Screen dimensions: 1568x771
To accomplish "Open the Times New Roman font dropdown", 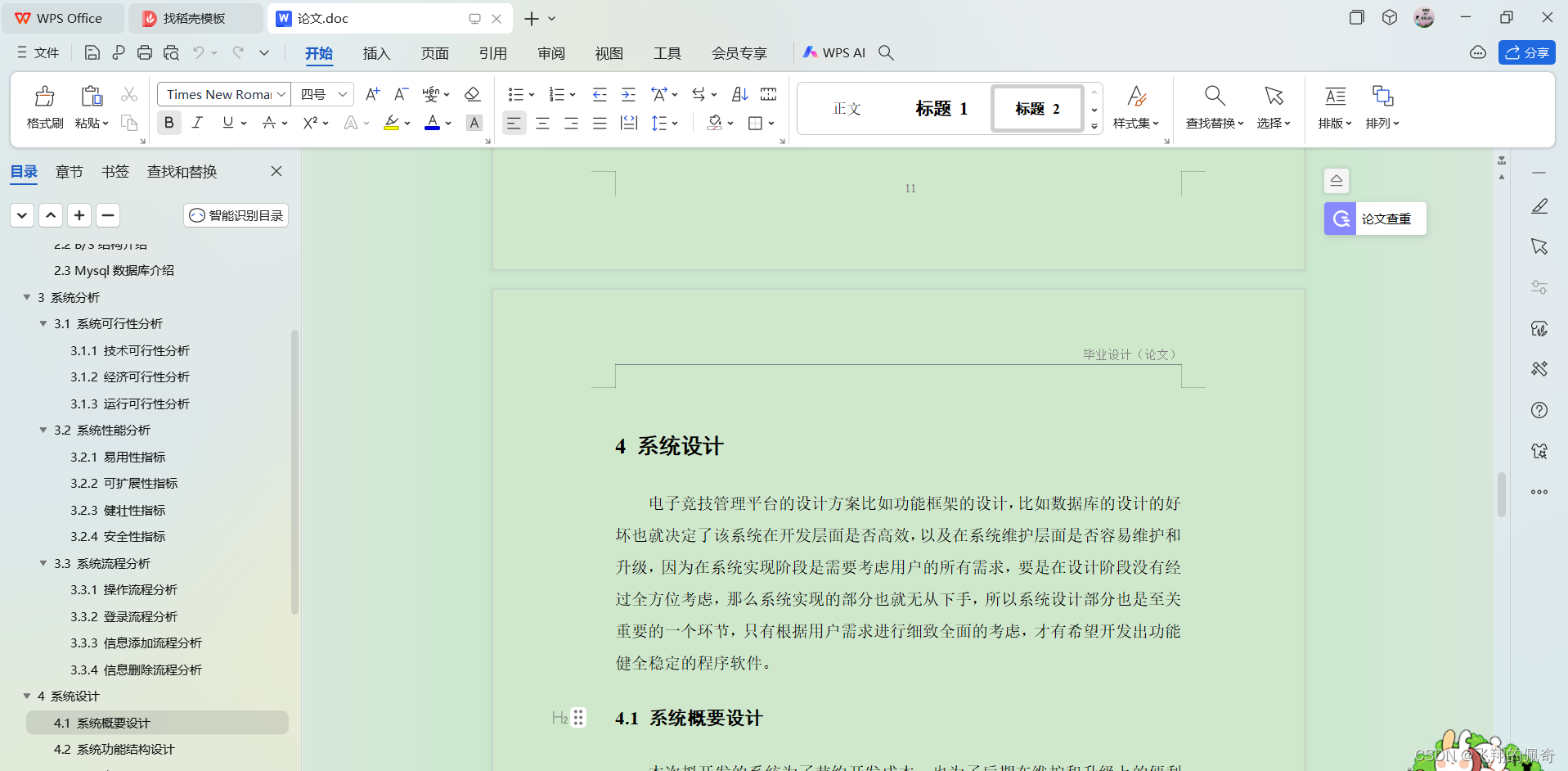I will tap(281, 94).
